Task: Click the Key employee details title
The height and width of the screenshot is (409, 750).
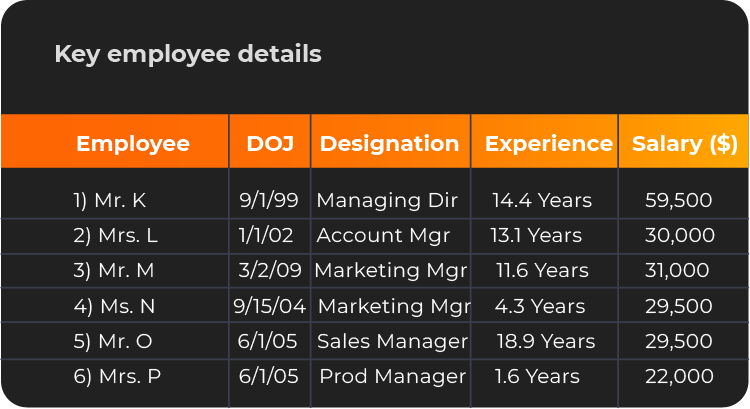Action: 188,54
